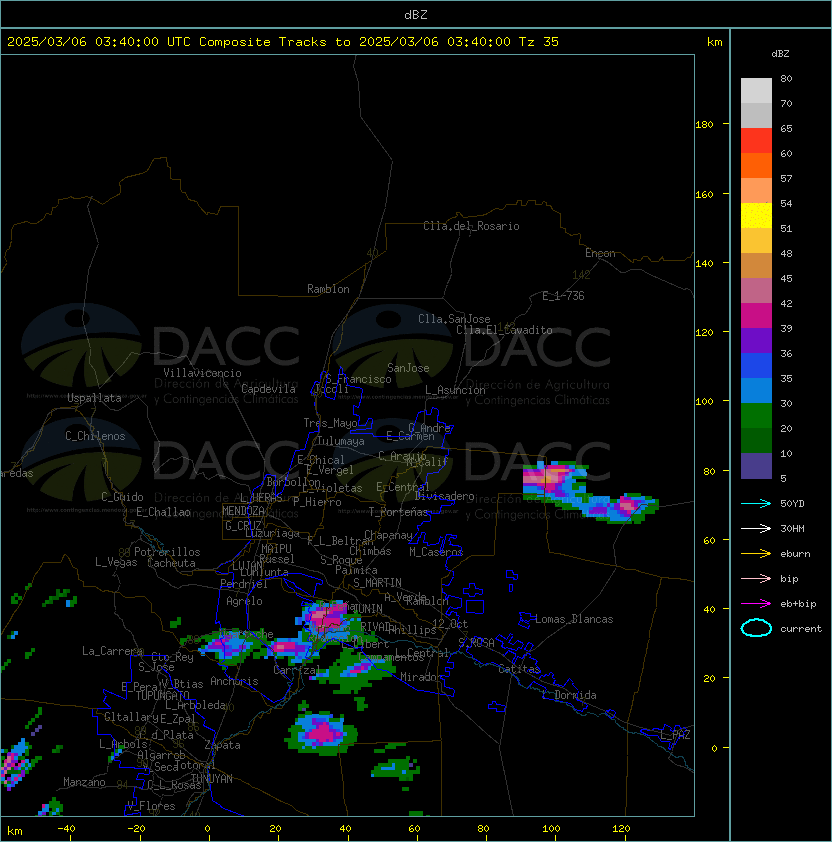The image size is (832, 842).
Task: Click the 'dBZ' title at the top center
Action: click(416, 15)
